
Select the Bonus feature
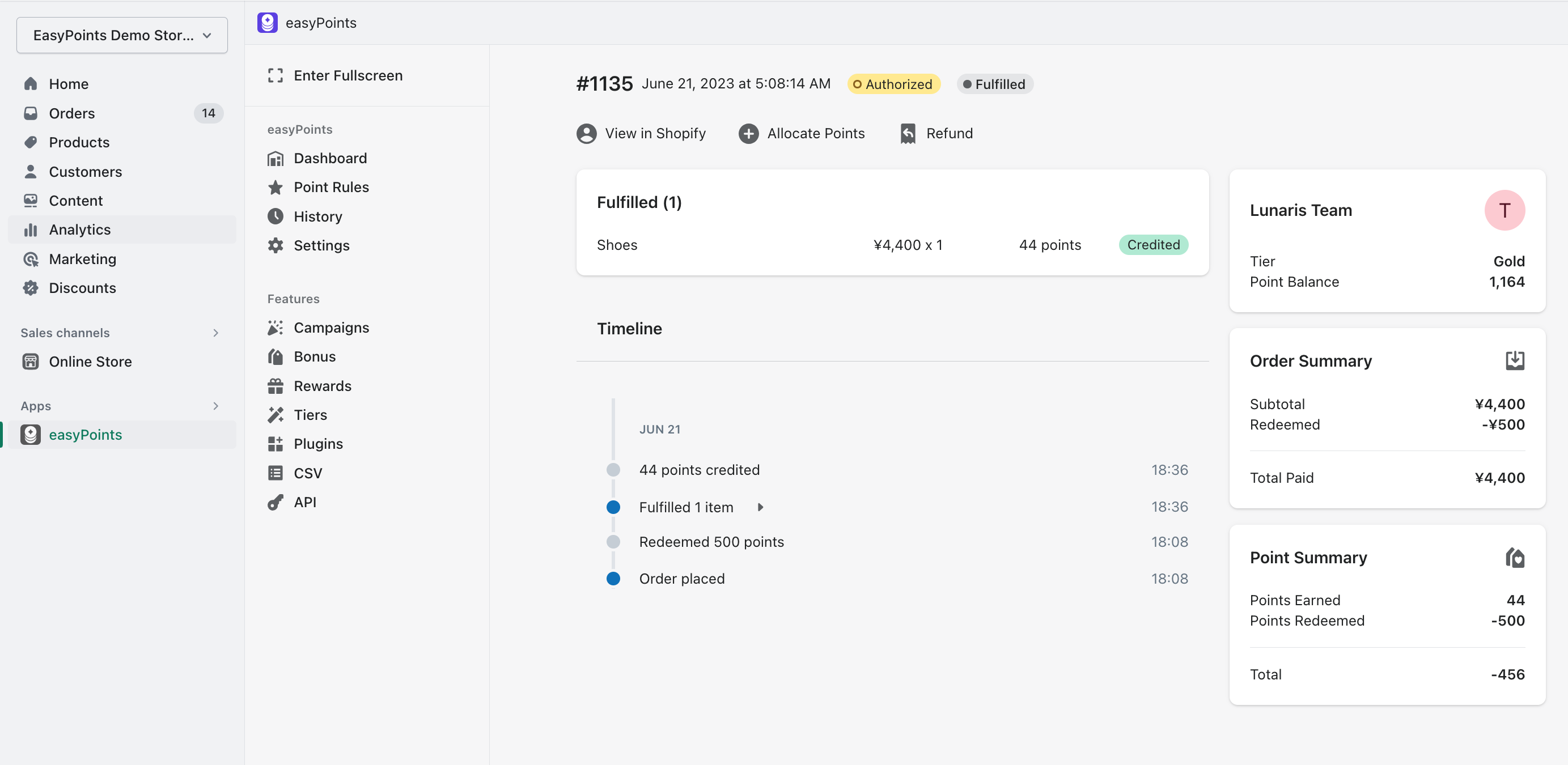[315, 356]
